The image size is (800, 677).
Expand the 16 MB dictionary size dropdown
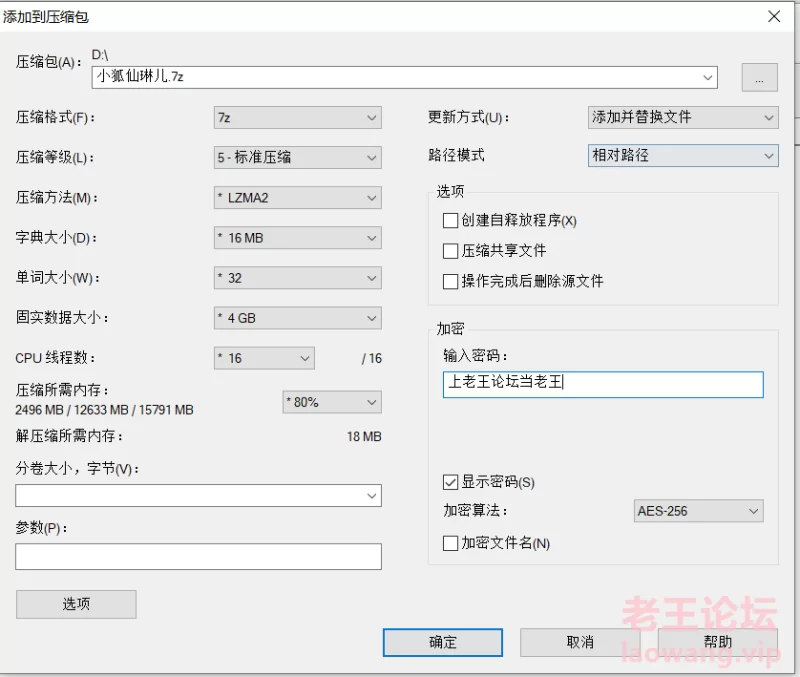[x=297, y=238]
